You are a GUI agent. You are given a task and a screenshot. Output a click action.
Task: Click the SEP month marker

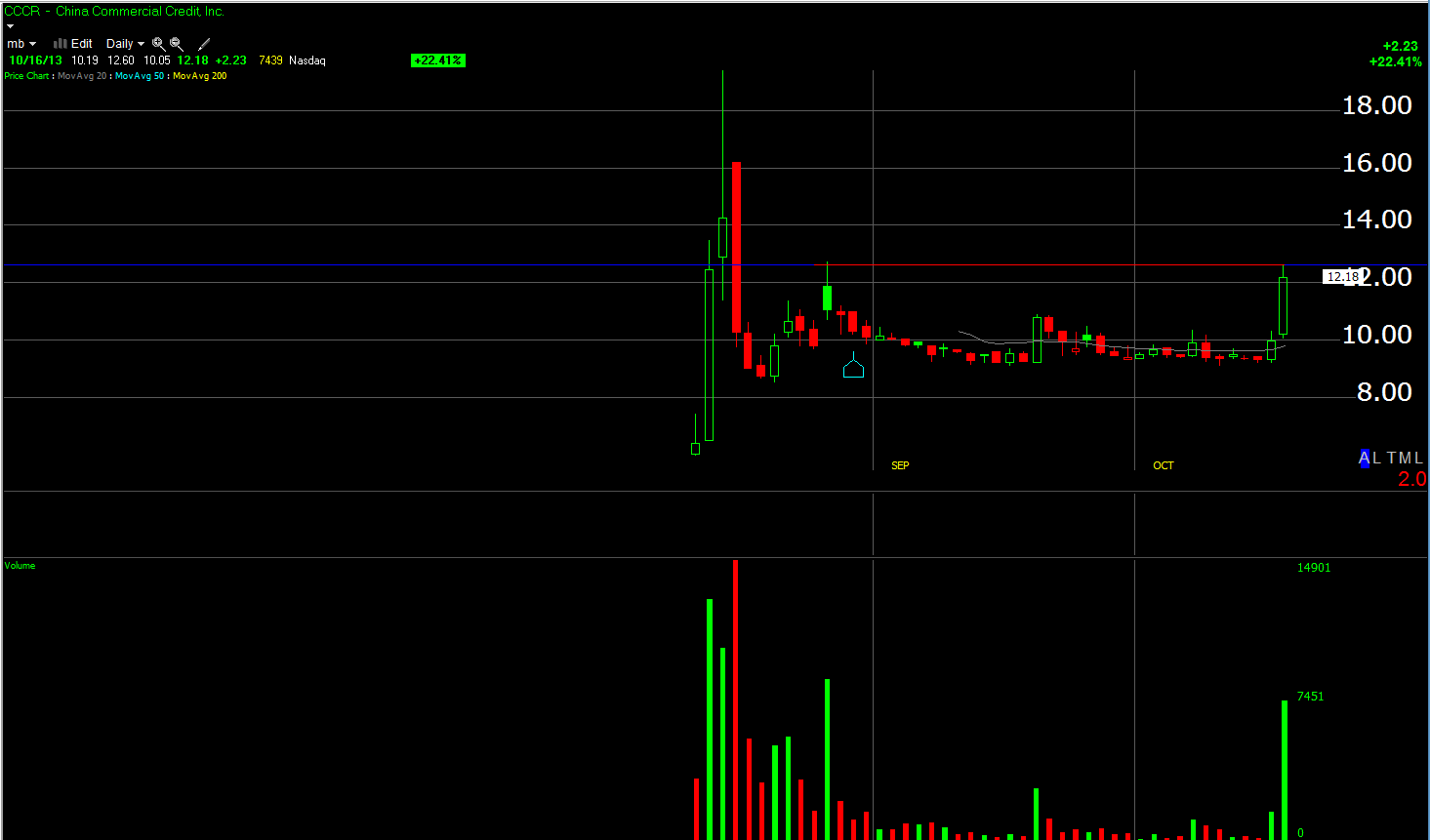900,465
